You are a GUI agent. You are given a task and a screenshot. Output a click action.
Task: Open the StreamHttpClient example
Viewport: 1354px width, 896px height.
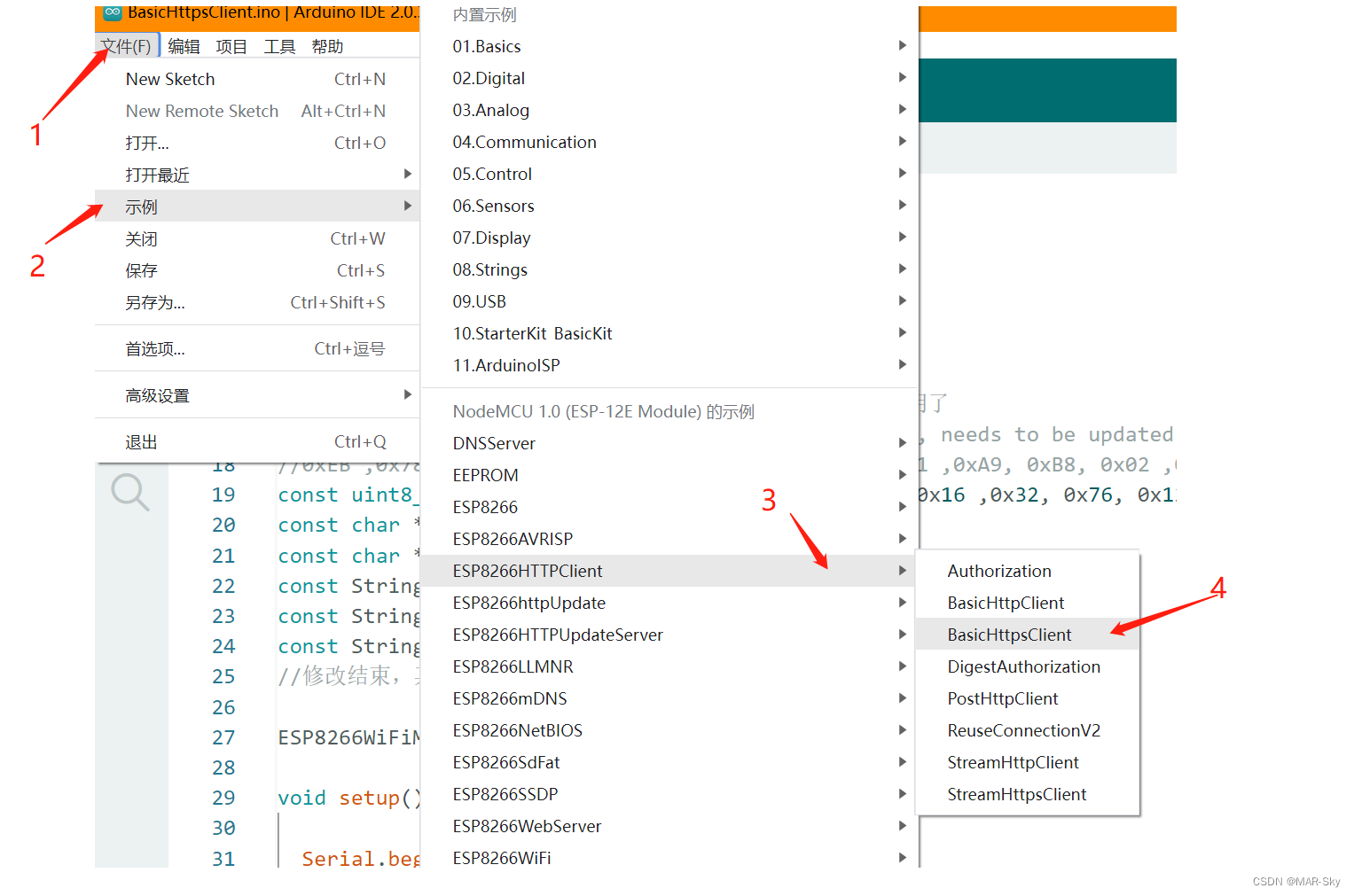click(1013, 762)
